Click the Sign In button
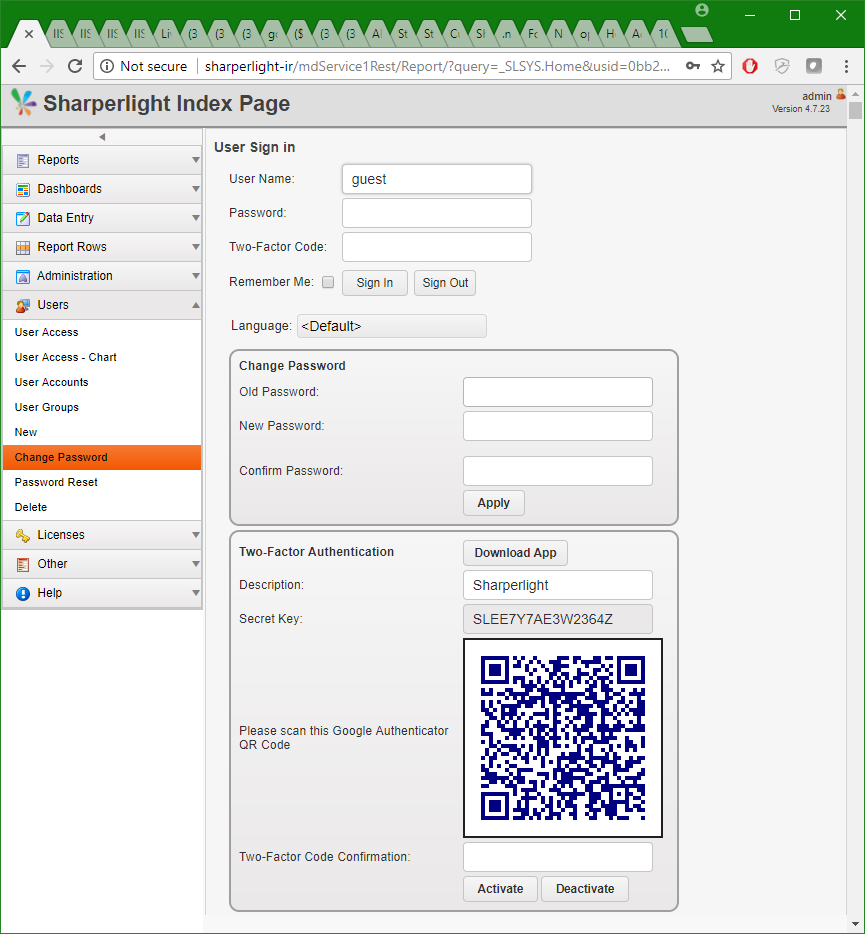Screen dimensions: 865x934 coord(375,283)
